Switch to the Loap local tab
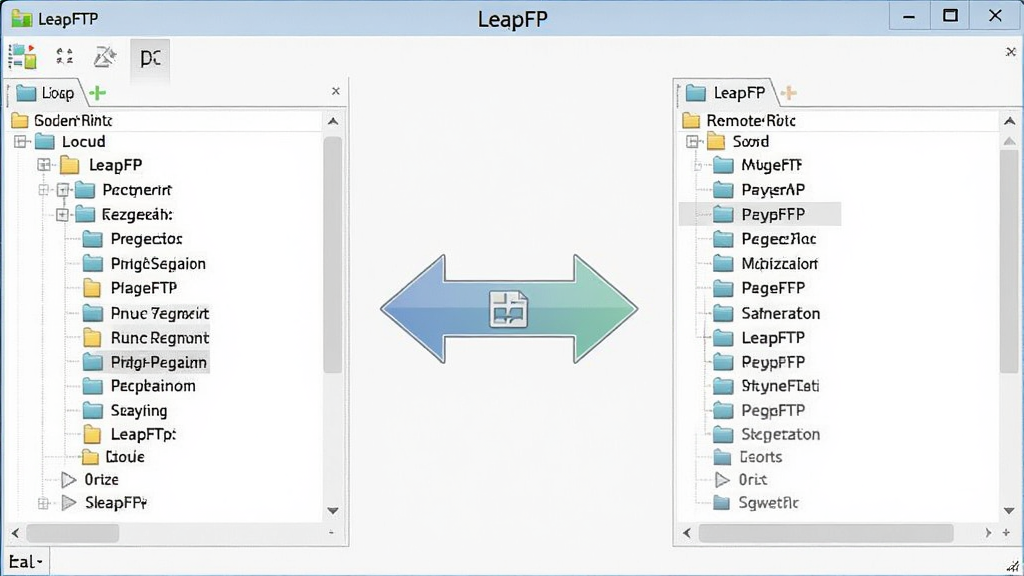The height and width of the screenshot is (576, 1024). [x=46, y=93]
